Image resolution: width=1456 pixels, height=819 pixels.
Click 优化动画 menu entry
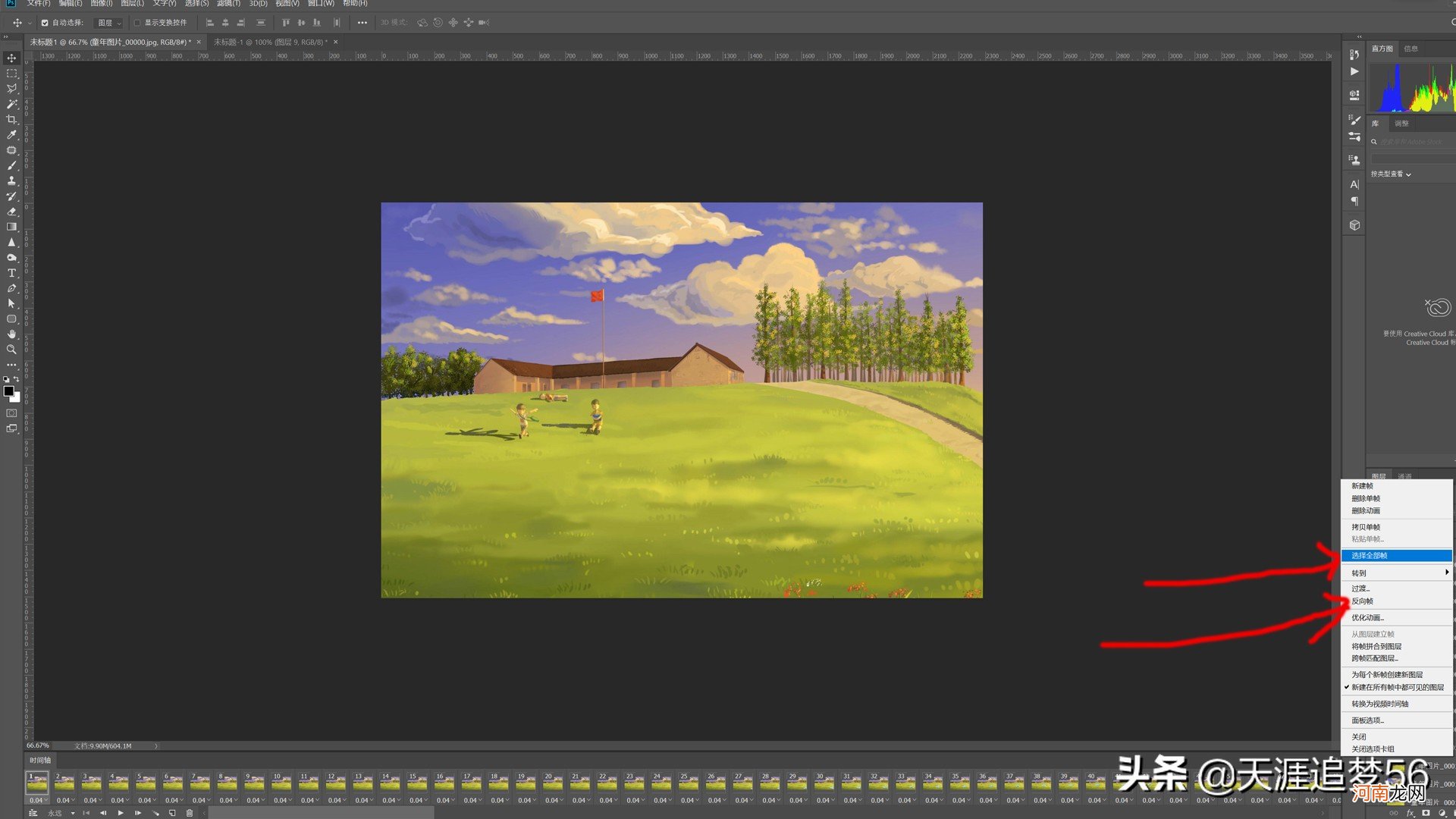[x=1397, y=617]
